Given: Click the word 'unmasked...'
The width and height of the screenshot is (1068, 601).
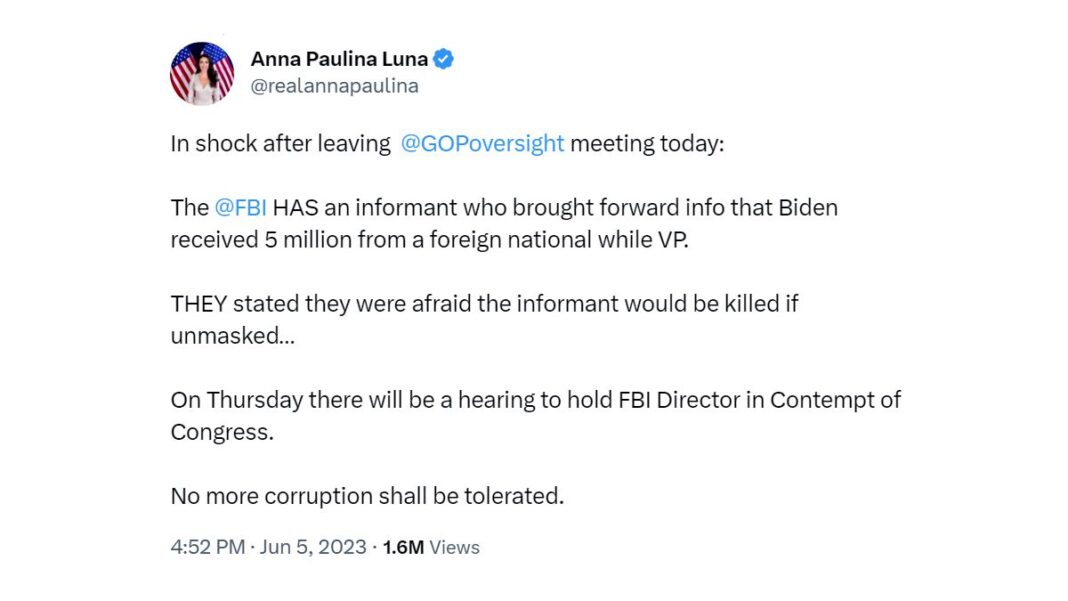Looking at the screenshot, I should 232,336.
